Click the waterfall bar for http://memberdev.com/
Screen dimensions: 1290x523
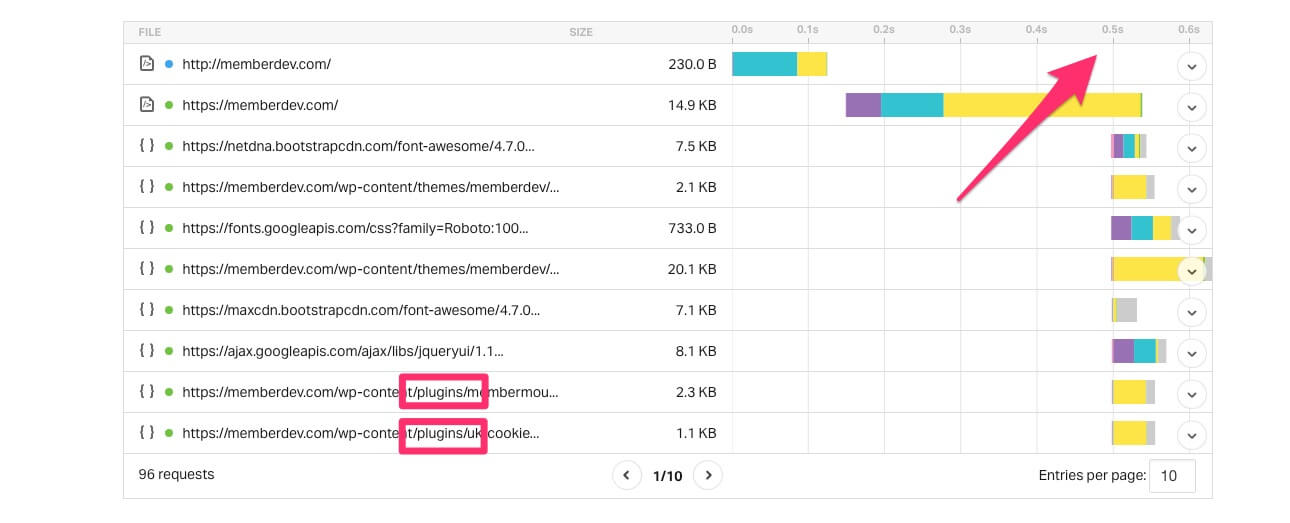[780, 64]
